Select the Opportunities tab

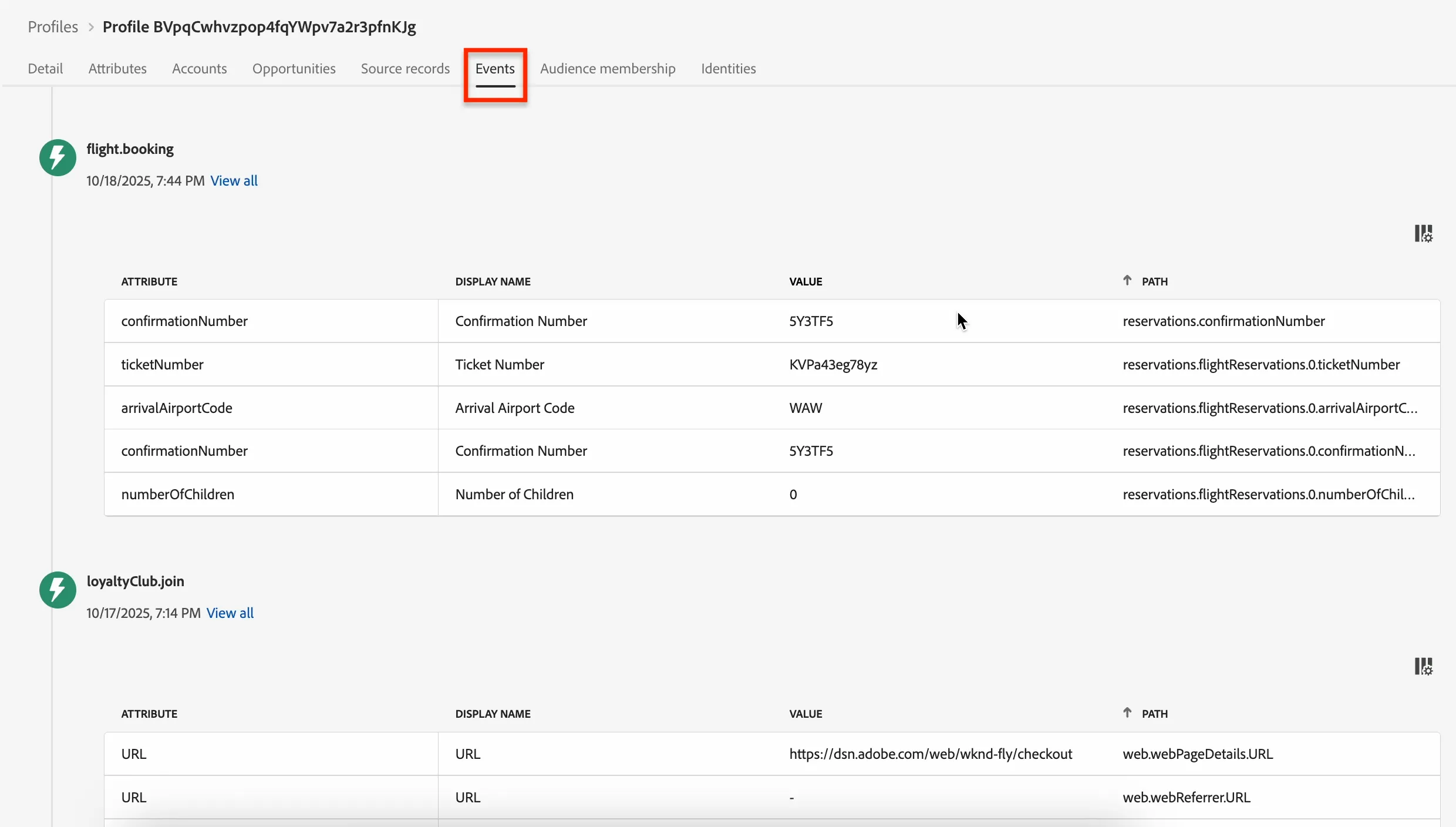[x=294, y=69]
